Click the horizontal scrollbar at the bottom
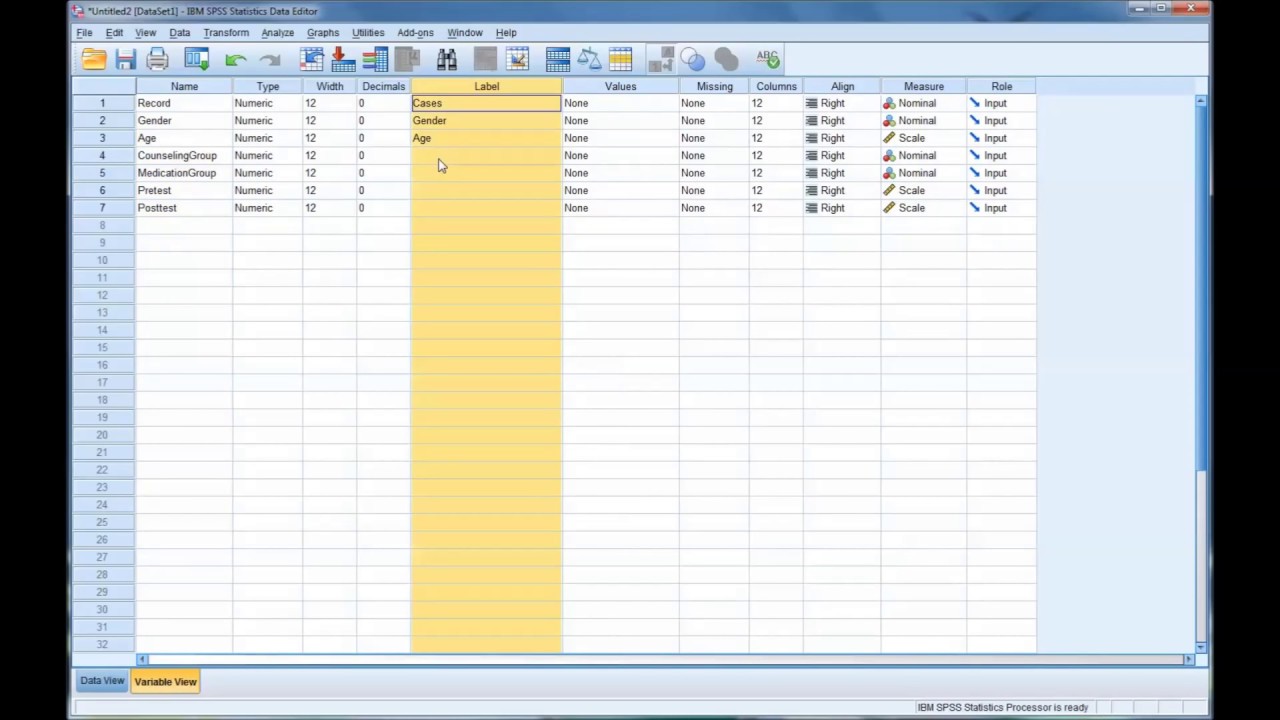Screen dimensions: 1280x720 (665, 659)
